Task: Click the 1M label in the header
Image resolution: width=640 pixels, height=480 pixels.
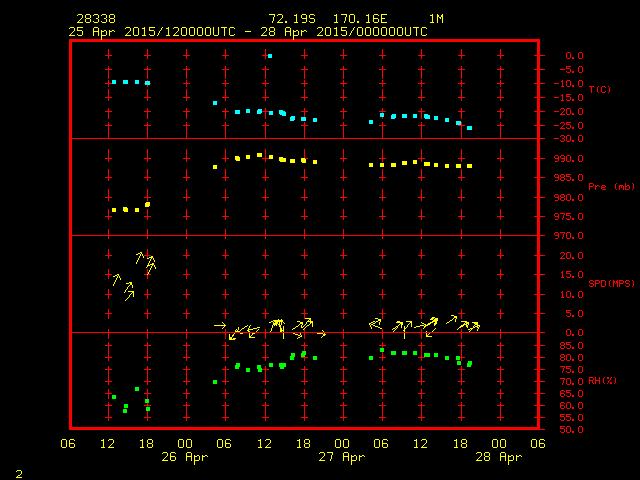Action: point(436,19)
